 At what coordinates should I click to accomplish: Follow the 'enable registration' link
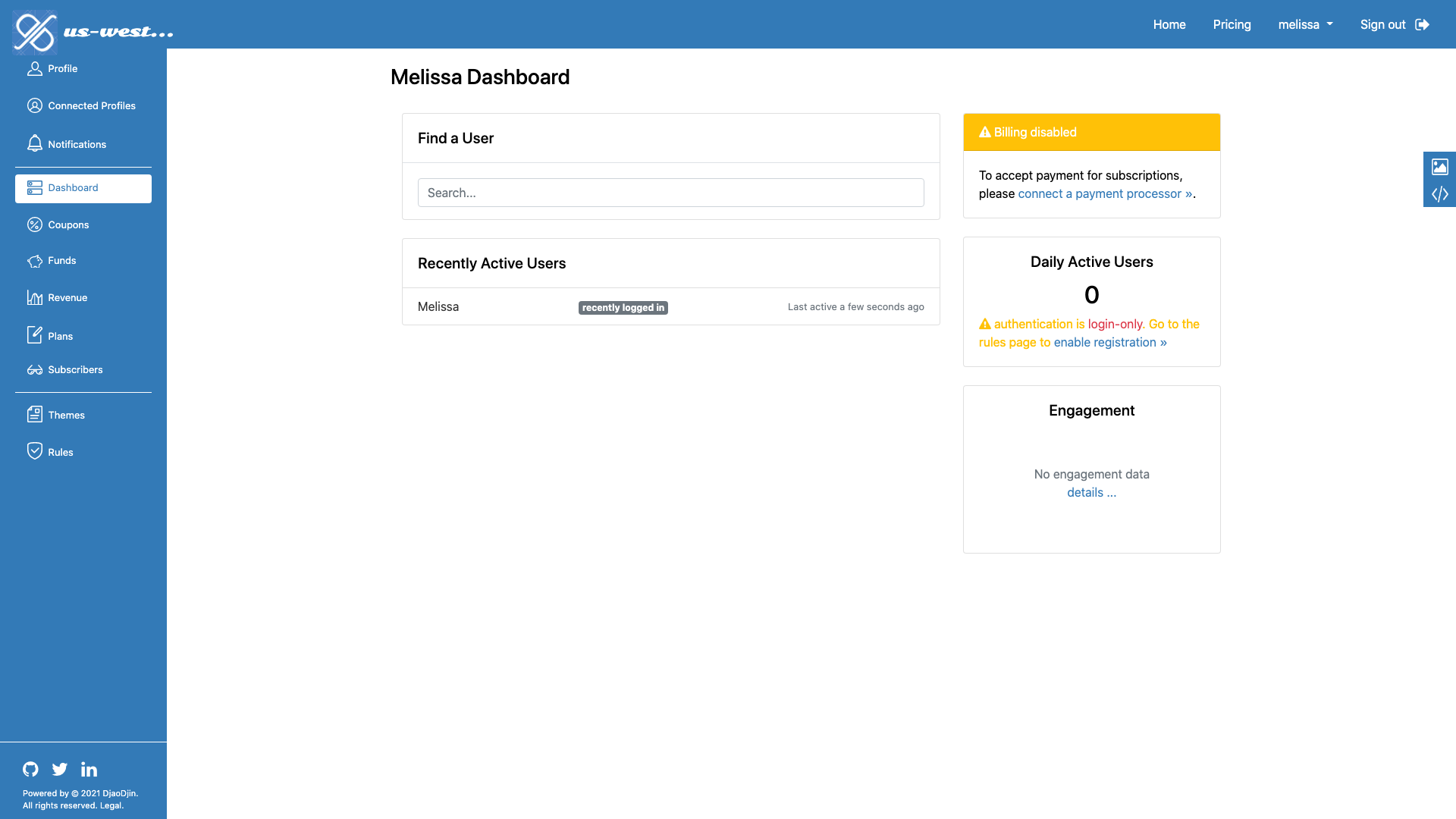pos(1110,343)
